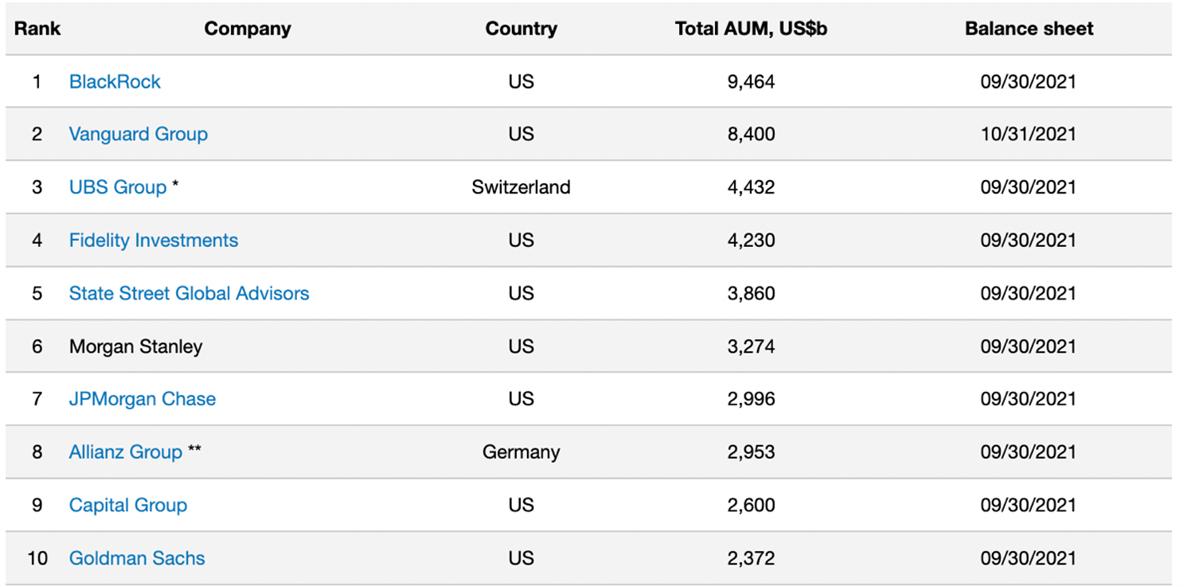Screen dimensions: 1184x587
Task: Click Vanguard's 10/31/2021 balance sheet date
Action: tap(1028, 134)
